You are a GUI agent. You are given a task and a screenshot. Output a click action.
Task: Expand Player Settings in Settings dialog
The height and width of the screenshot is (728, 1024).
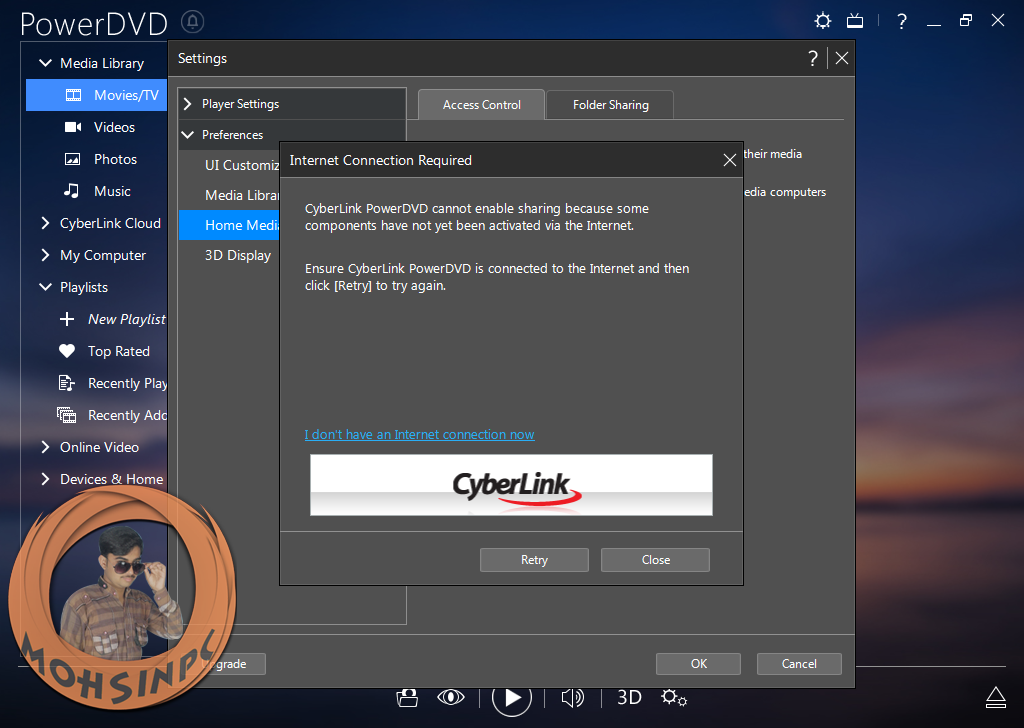click(x=188, y=104)
